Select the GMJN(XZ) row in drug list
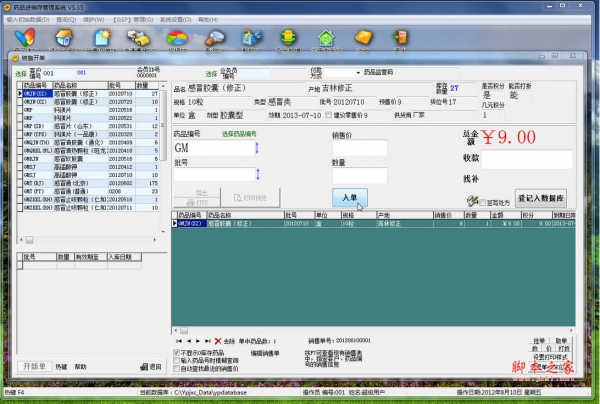The height and width of the screenshot is (404, 600). [x=36, y=94]
